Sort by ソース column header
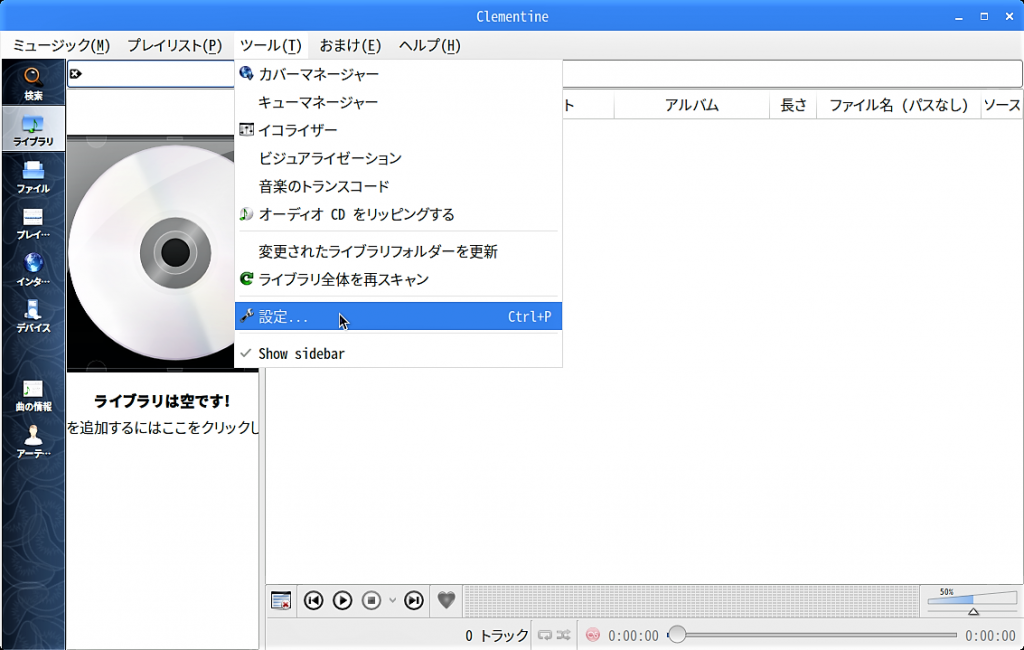The image size is (1024, 650). coord(1002,105)
